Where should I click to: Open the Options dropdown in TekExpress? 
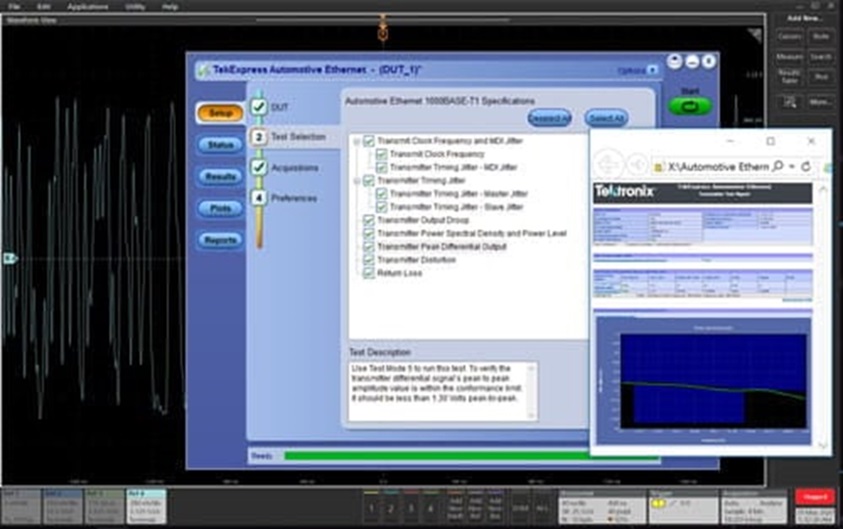[x=638, y=70]
